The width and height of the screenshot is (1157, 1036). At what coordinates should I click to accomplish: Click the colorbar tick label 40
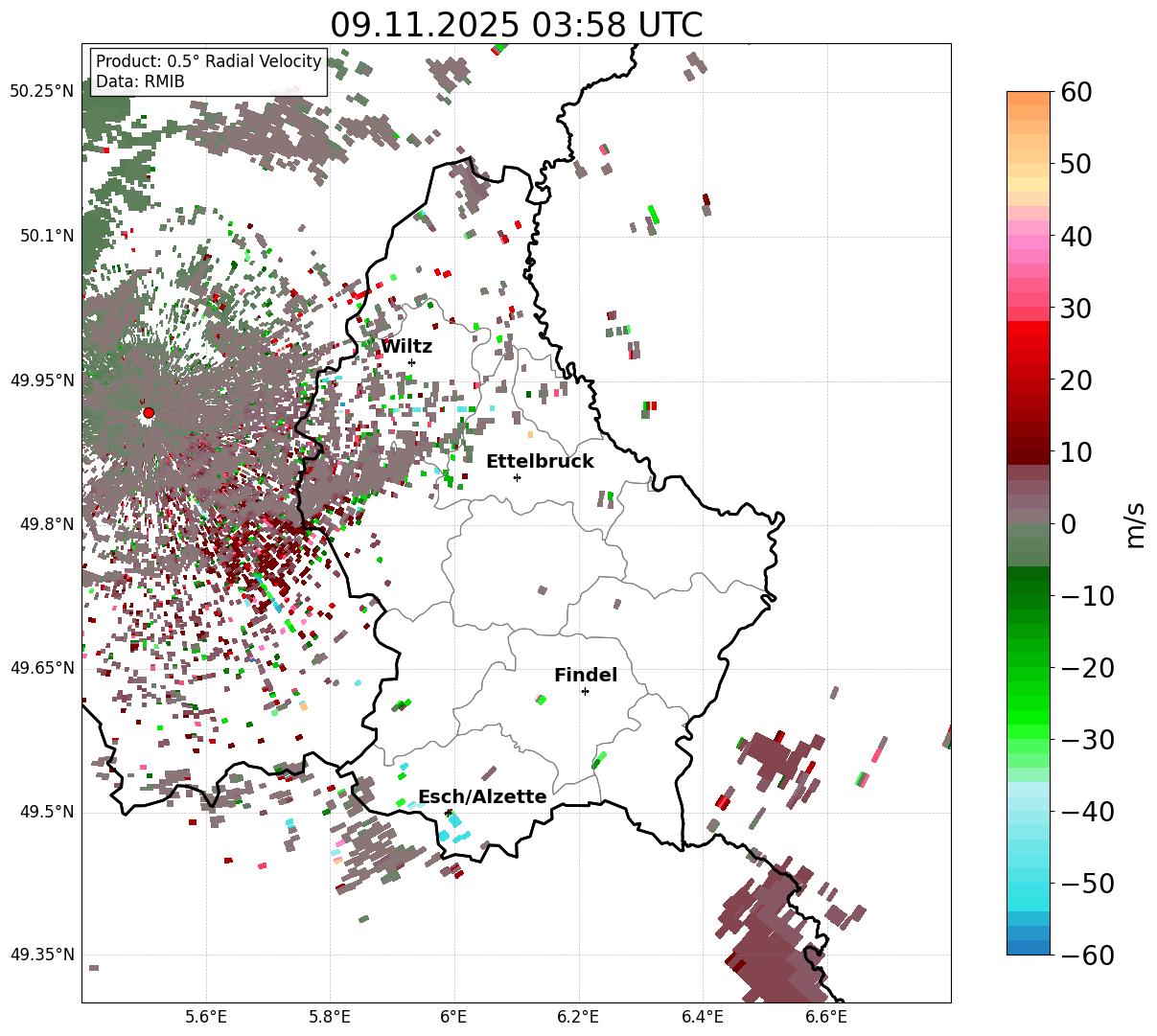point(1077,237)
